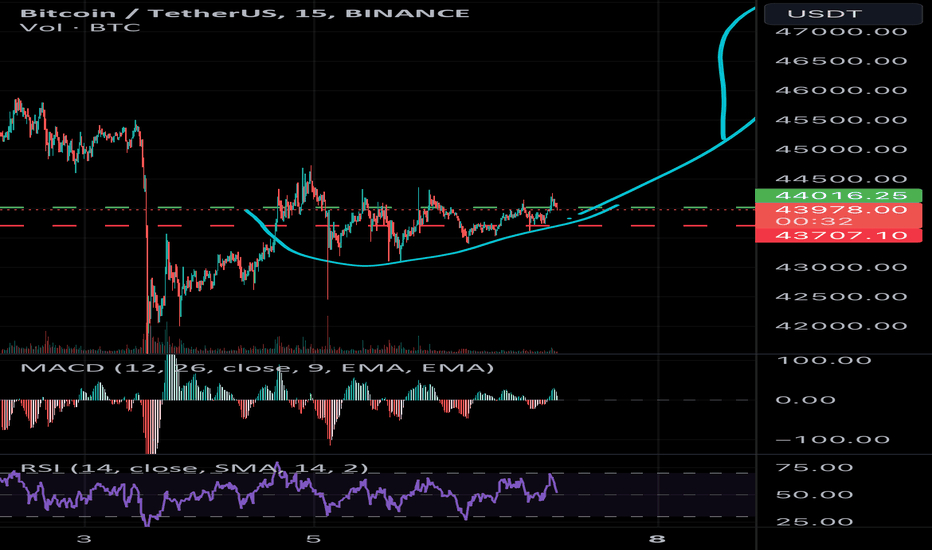Viewport: 932px width, 550px height.
Task: Click the 44500.00 price axis label
Action: click(840, 179)
